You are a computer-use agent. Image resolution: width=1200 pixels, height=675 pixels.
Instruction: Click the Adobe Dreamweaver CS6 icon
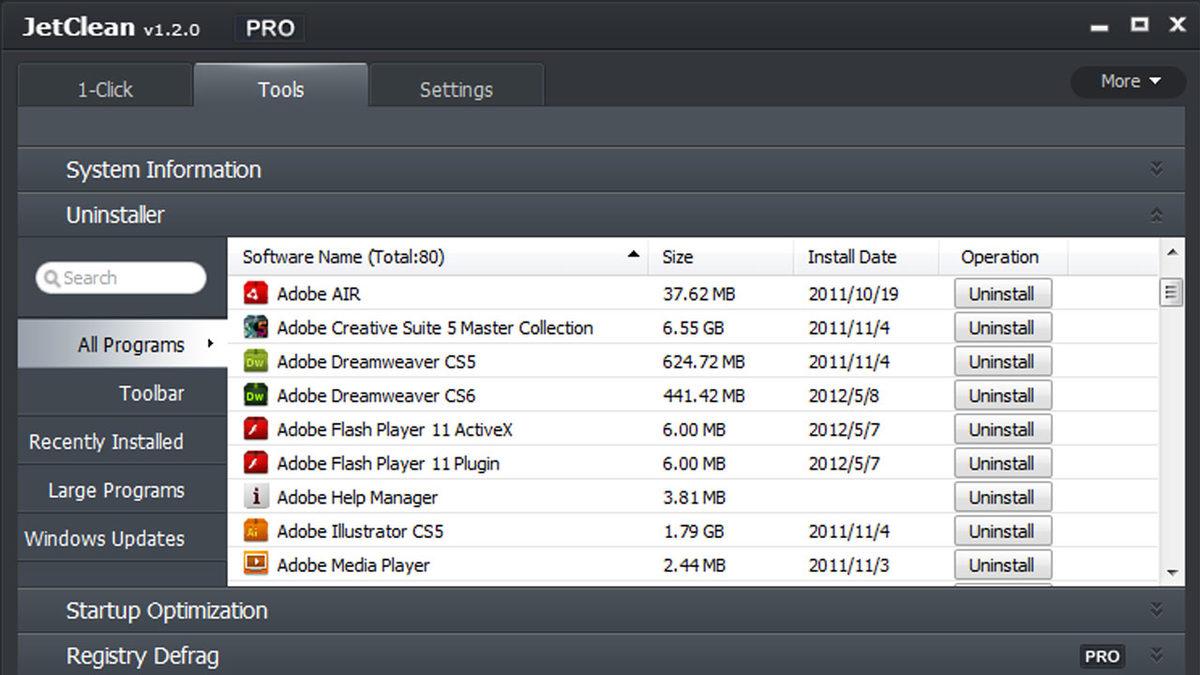pyautogui.click(x=256, y=396)
